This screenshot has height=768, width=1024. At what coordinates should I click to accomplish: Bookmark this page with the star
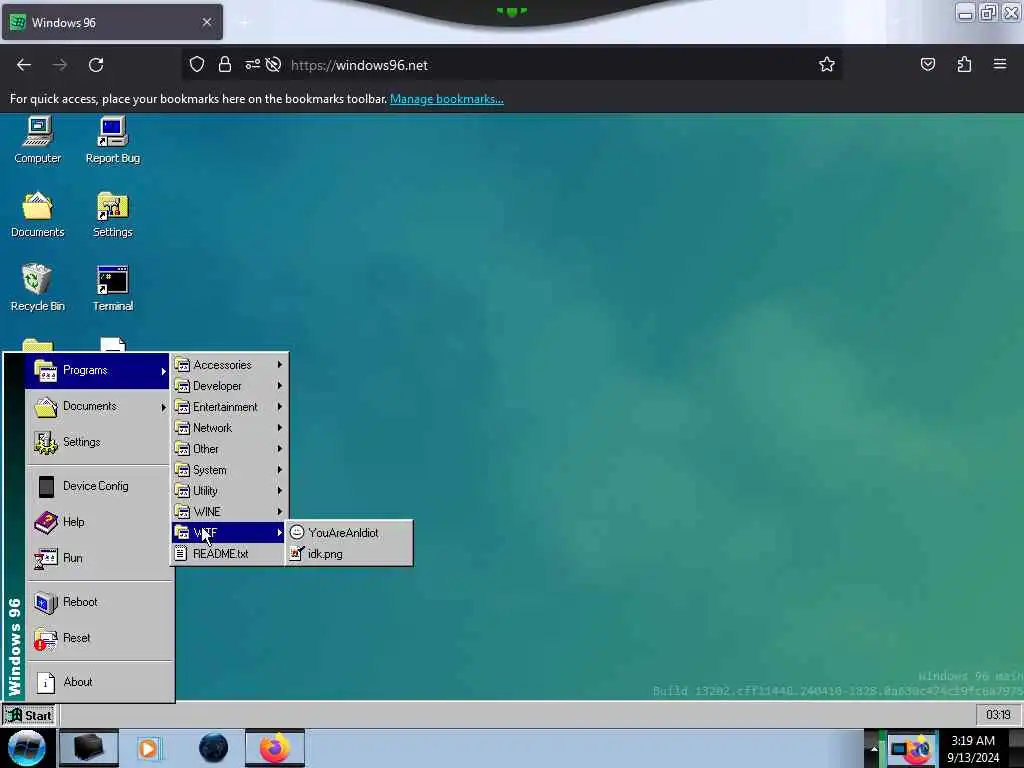click(827, 65)
